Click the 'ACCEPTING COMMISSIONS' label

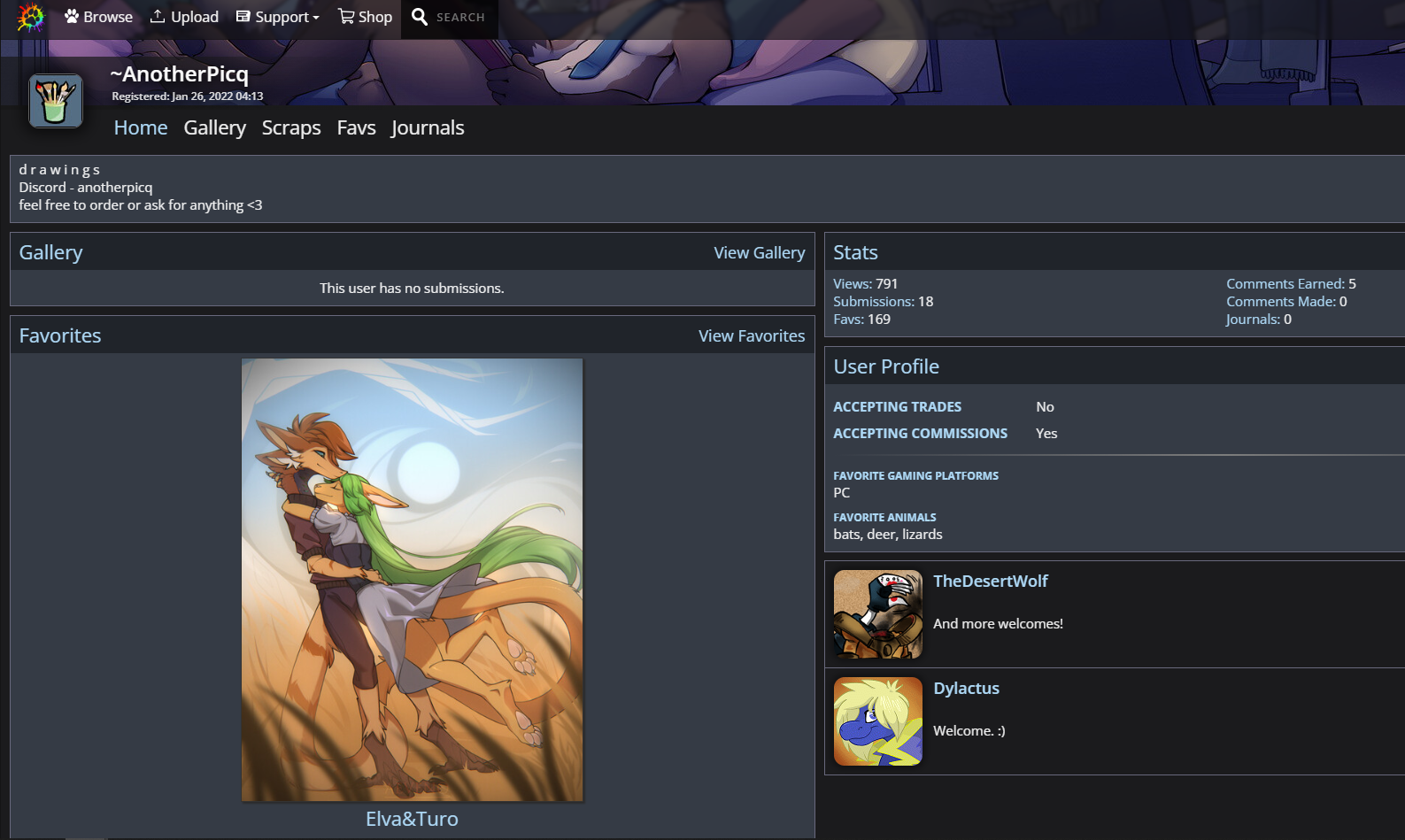click(x=921, y=433)
